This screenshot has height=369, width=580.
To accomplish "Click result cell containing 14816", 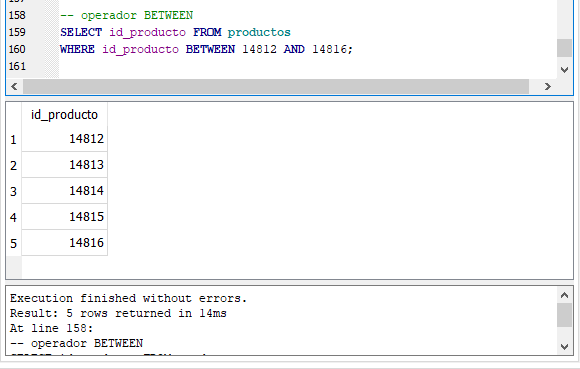I will click(64, 243).
